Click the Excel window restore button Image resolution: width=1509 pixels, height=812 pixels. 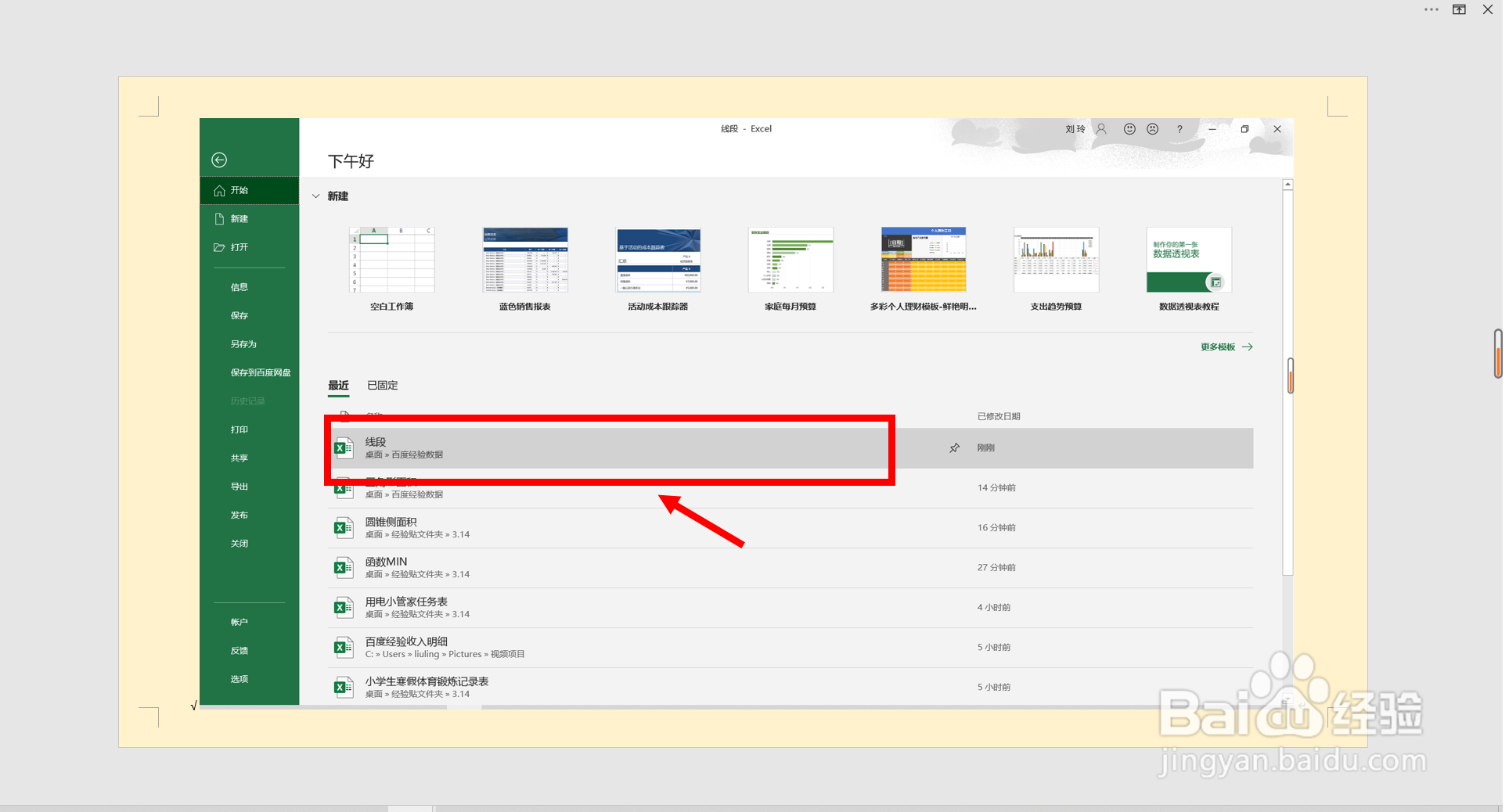1244,129
